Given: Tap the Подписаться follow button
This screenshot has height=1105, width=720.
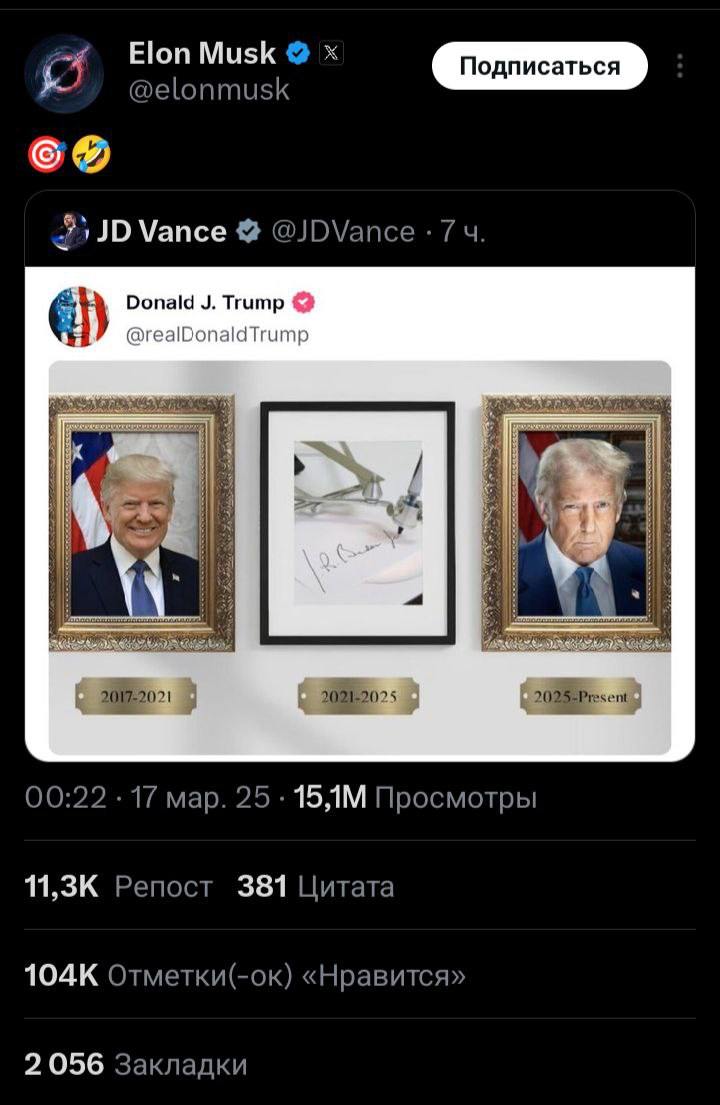Looking at the screenshot, I should [x=539, y=66].
